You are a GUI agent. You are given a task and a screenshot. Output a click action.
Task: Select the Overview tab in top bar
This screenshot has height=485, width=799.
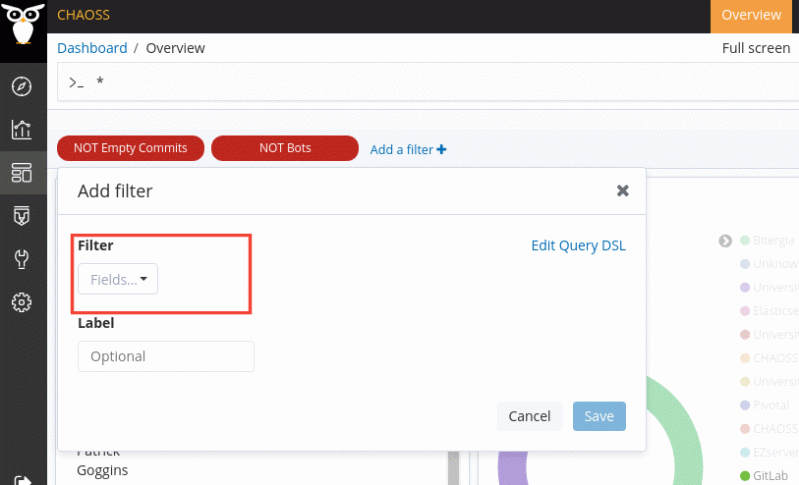(x=751, y=15)
